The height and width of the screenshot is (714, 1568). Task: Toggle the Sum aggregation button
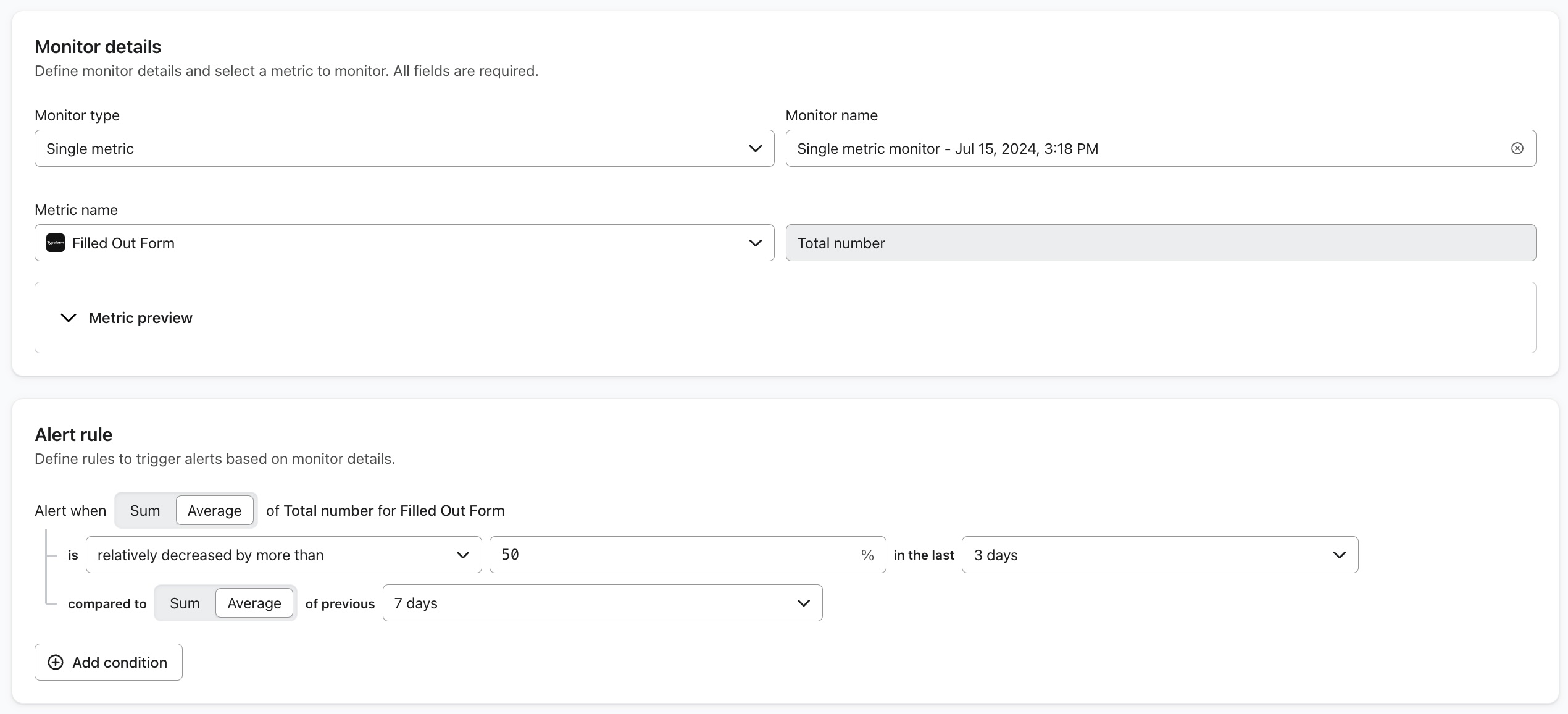click(145, 510)
